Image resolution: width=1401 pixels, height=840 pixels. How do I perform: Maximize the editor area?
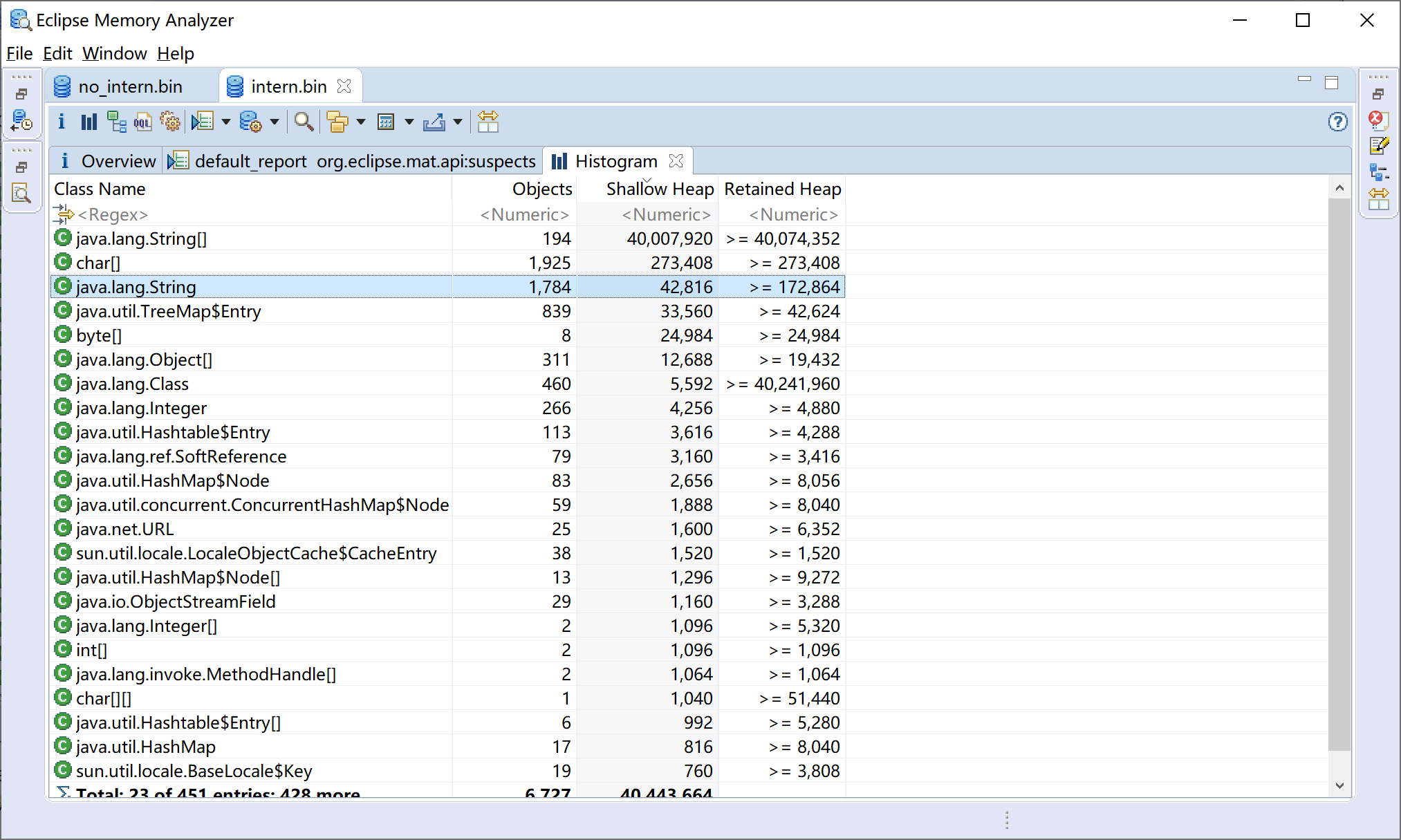click(1332, 82)
